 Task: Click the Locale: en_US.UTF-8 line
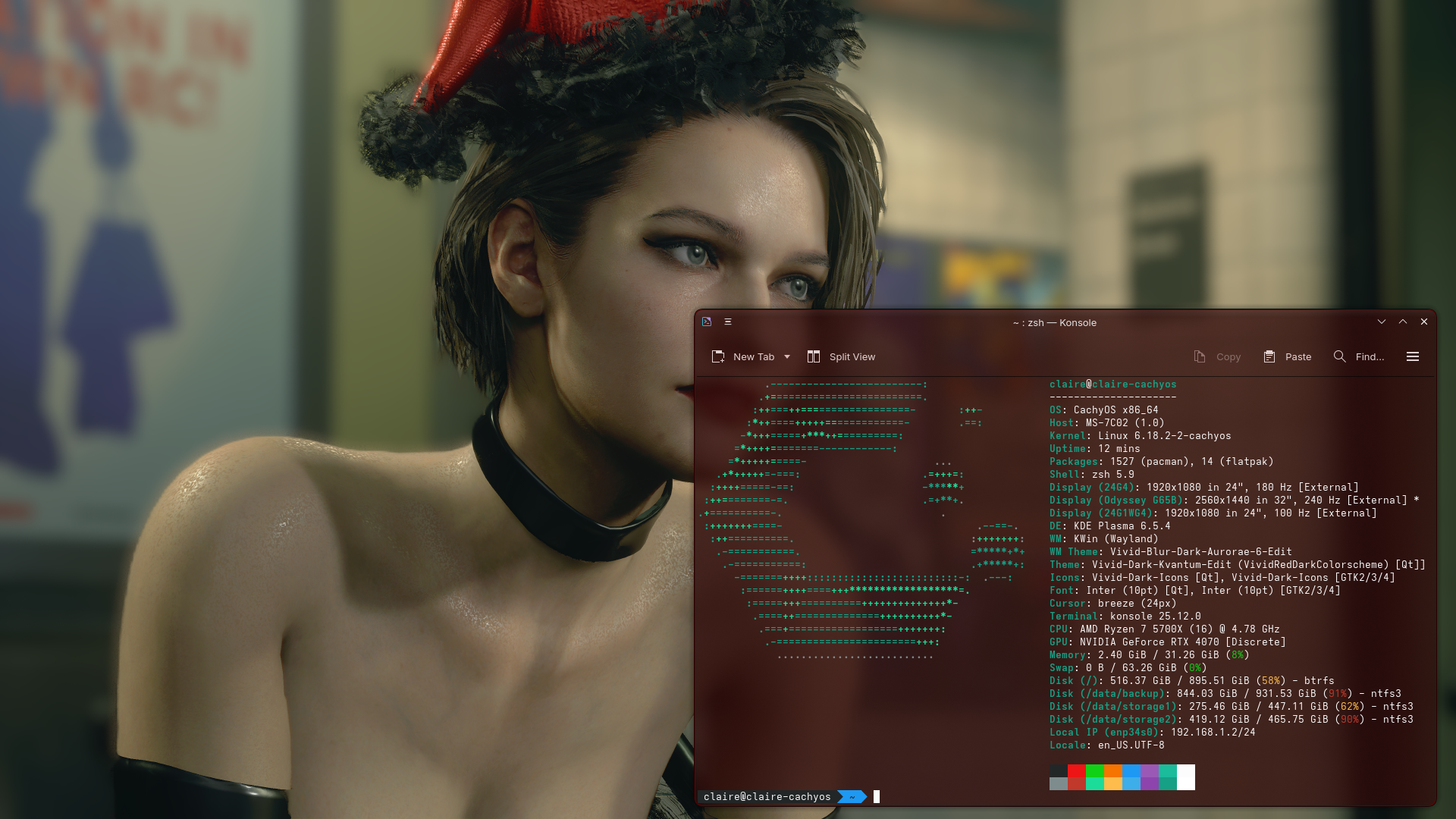coord(1107,745)
